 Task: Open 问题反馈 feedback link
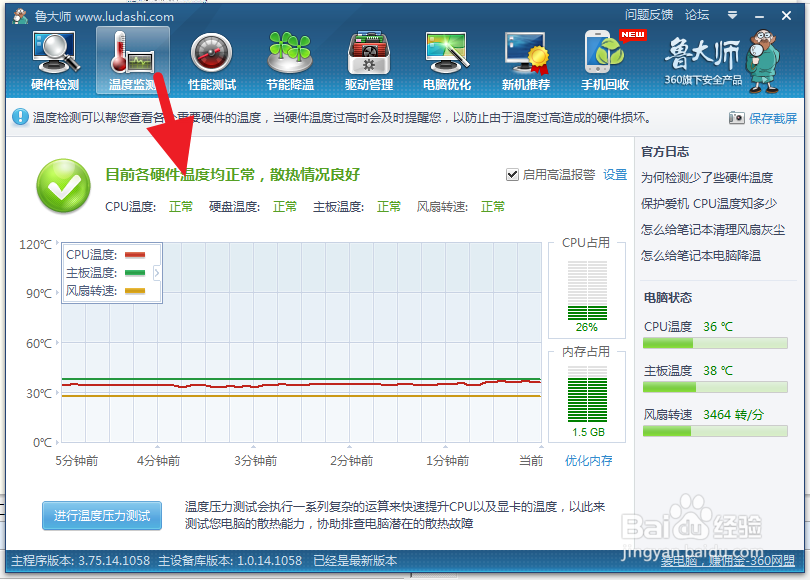pyautogui.click(x=649, y=15)
